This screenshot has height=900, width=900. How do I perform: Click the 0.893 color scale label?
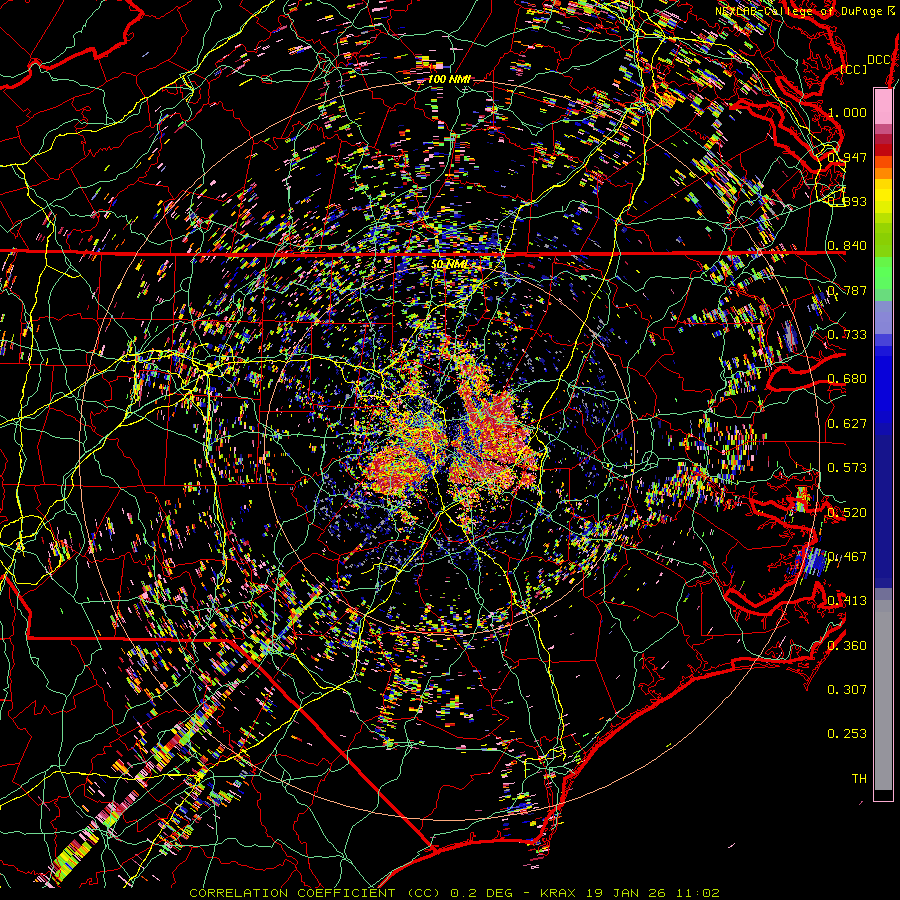[x=847, y=201]
